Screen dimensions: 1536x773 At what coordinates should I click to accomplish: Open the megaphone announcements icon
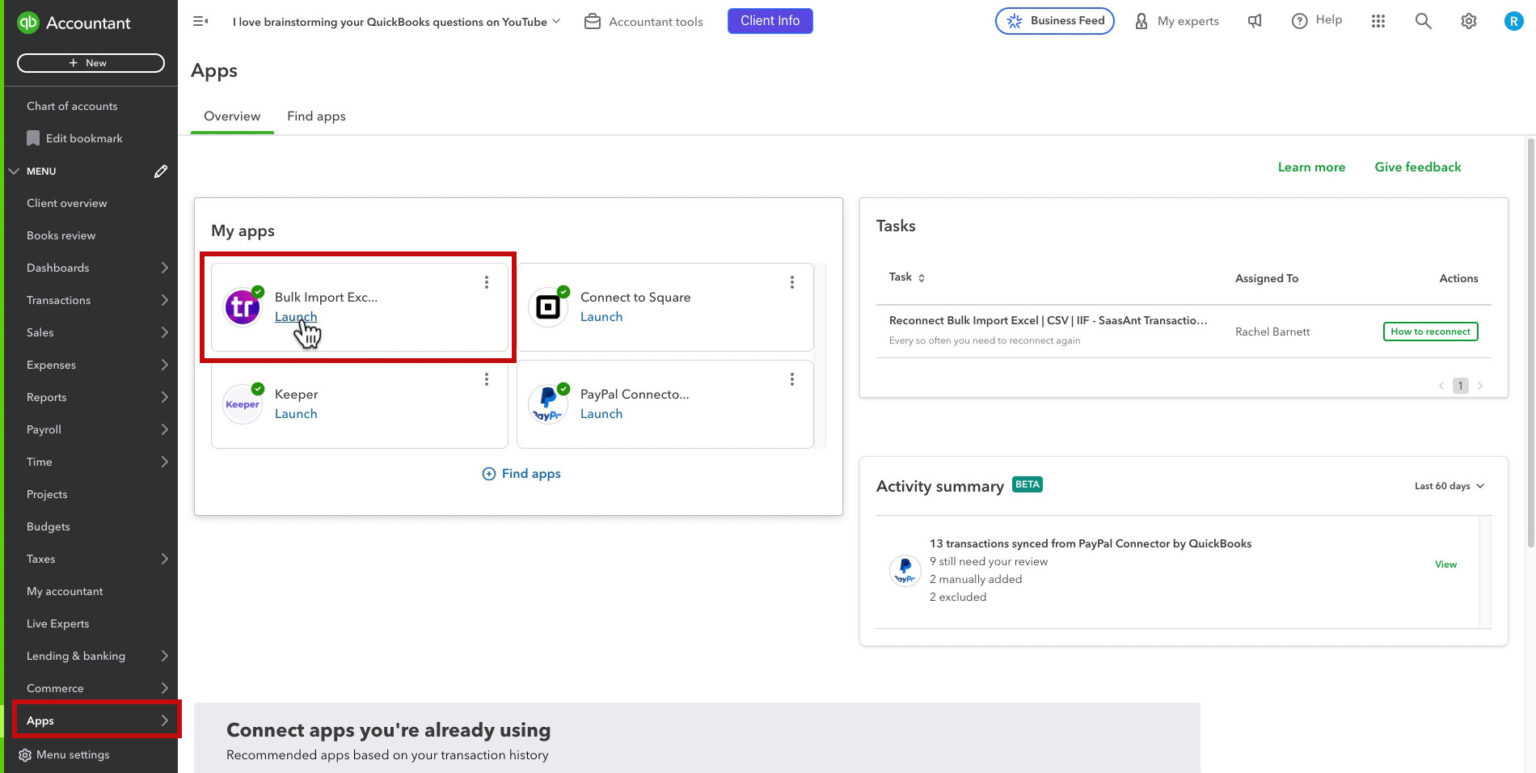click(1254, 21)
